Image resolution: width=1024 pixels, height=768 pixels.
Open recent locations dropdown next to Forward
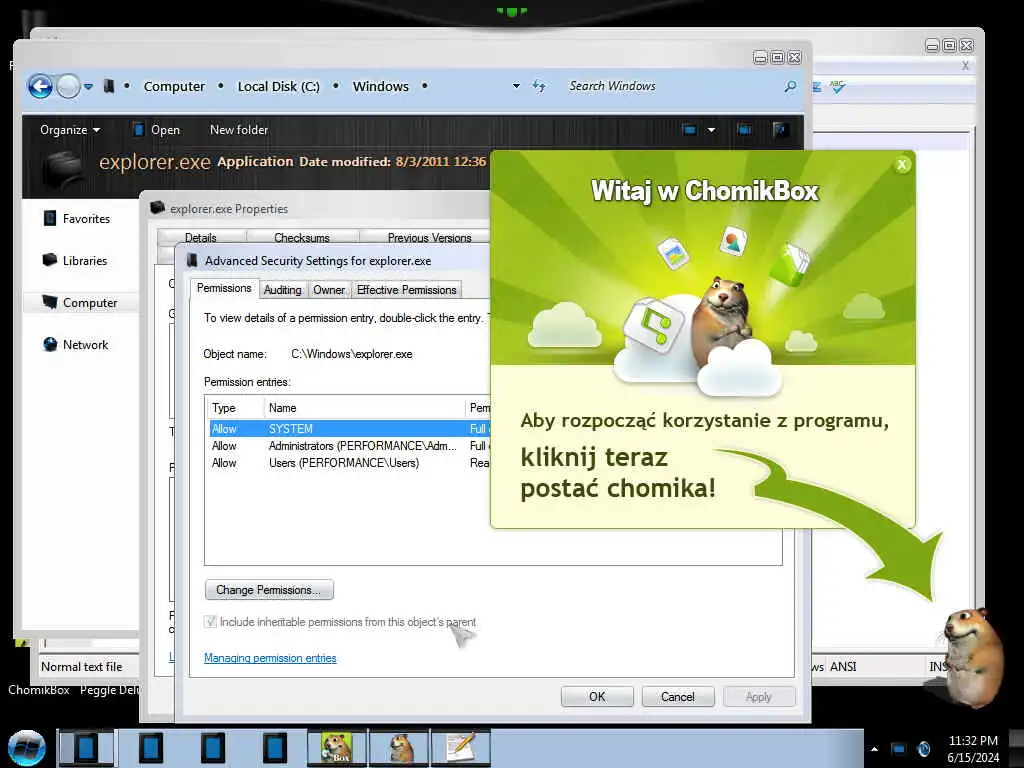(88, 86)
